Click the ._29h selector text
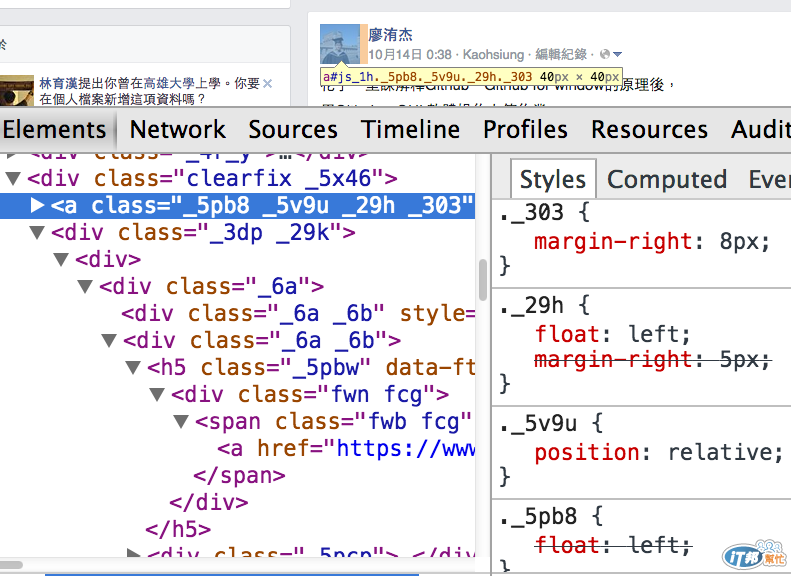The width and height of the screenshot is (791, 576). coord(532,305)
